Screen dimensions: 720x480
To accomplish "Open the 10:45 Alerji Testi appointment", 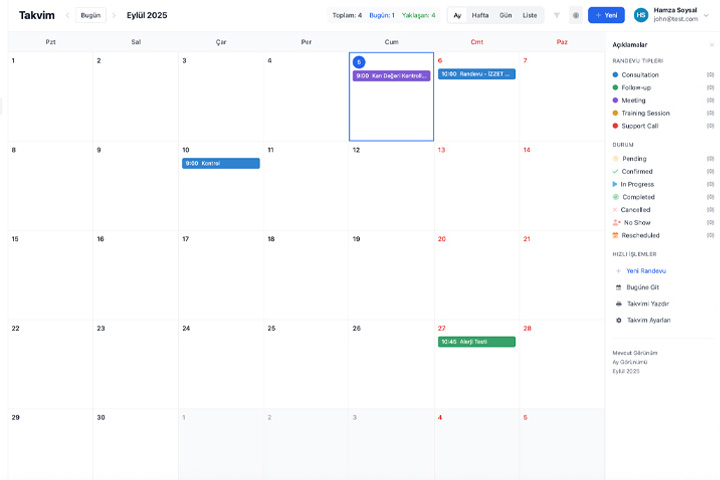I will point(476,342).
